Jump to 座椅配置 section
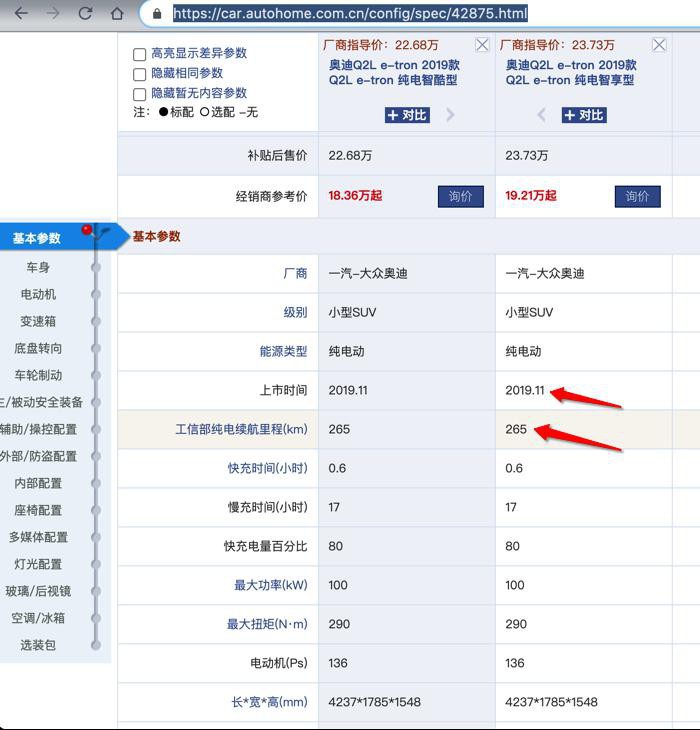 (x=38, y=510)
